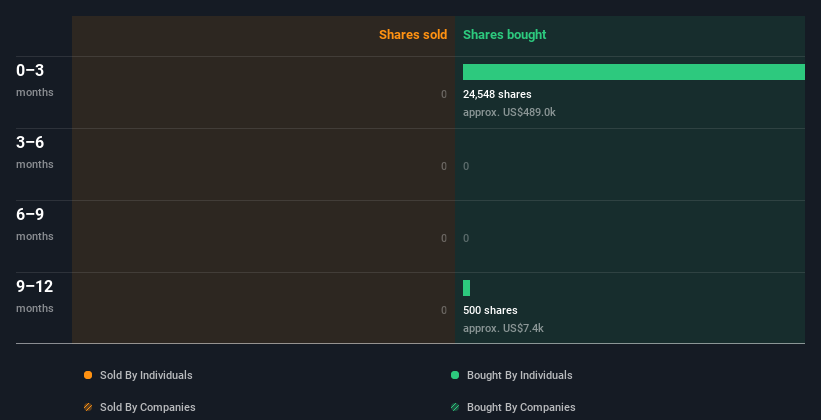The image size is (821, 420).
Task: Select the 3–6 months row label
Action: click(x=35, y=152)
